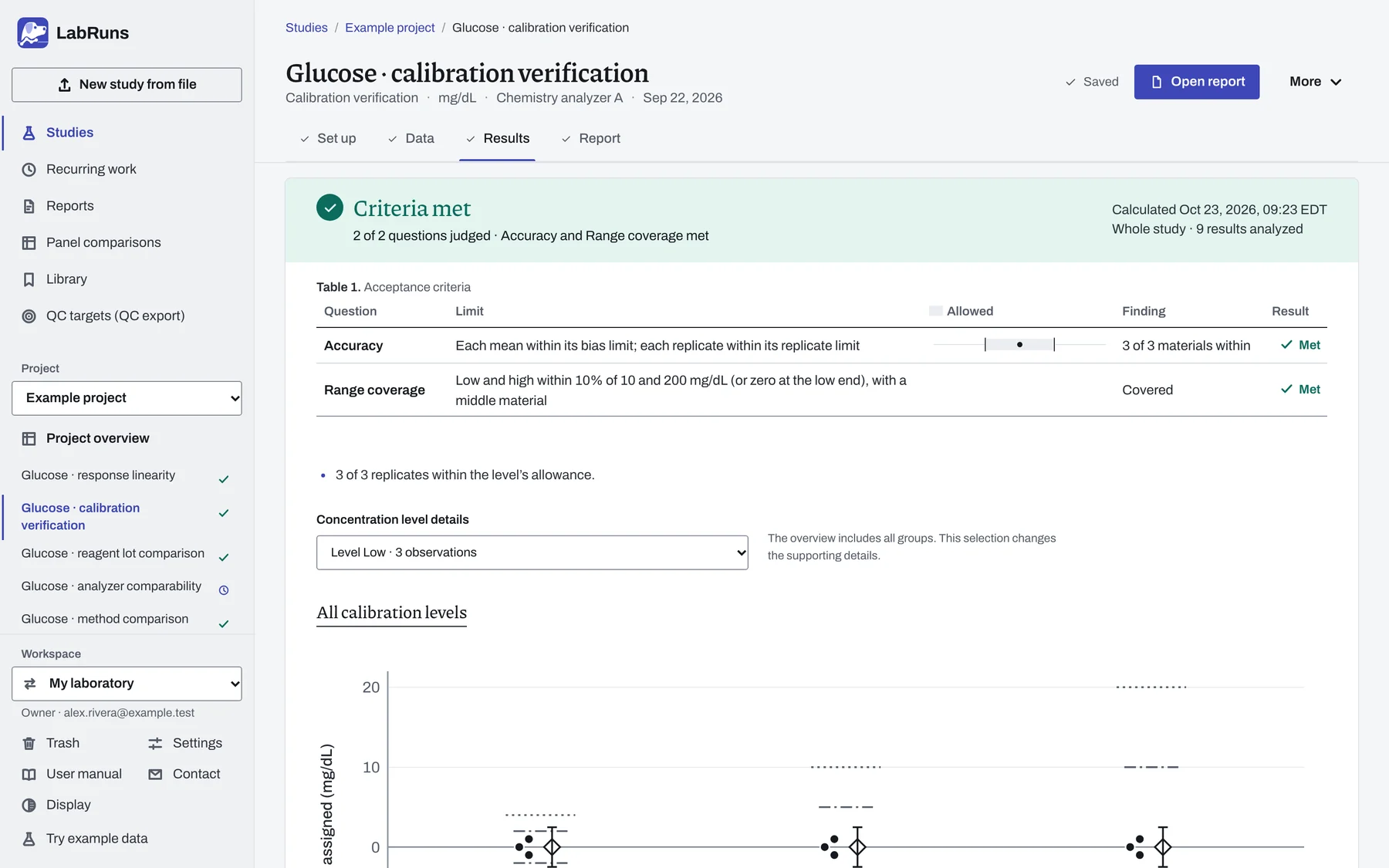The width and height of the screenshot is (1389, 868).
Task: Select the Results tab
Action: (x=498, y=139)
